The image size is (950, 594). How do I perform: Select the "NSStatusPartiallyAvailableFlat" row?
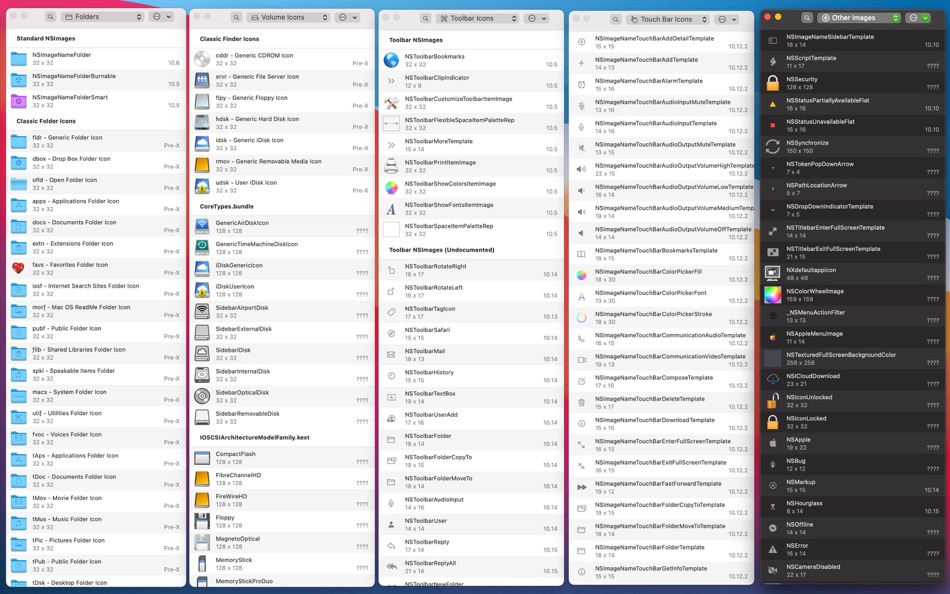853,104
